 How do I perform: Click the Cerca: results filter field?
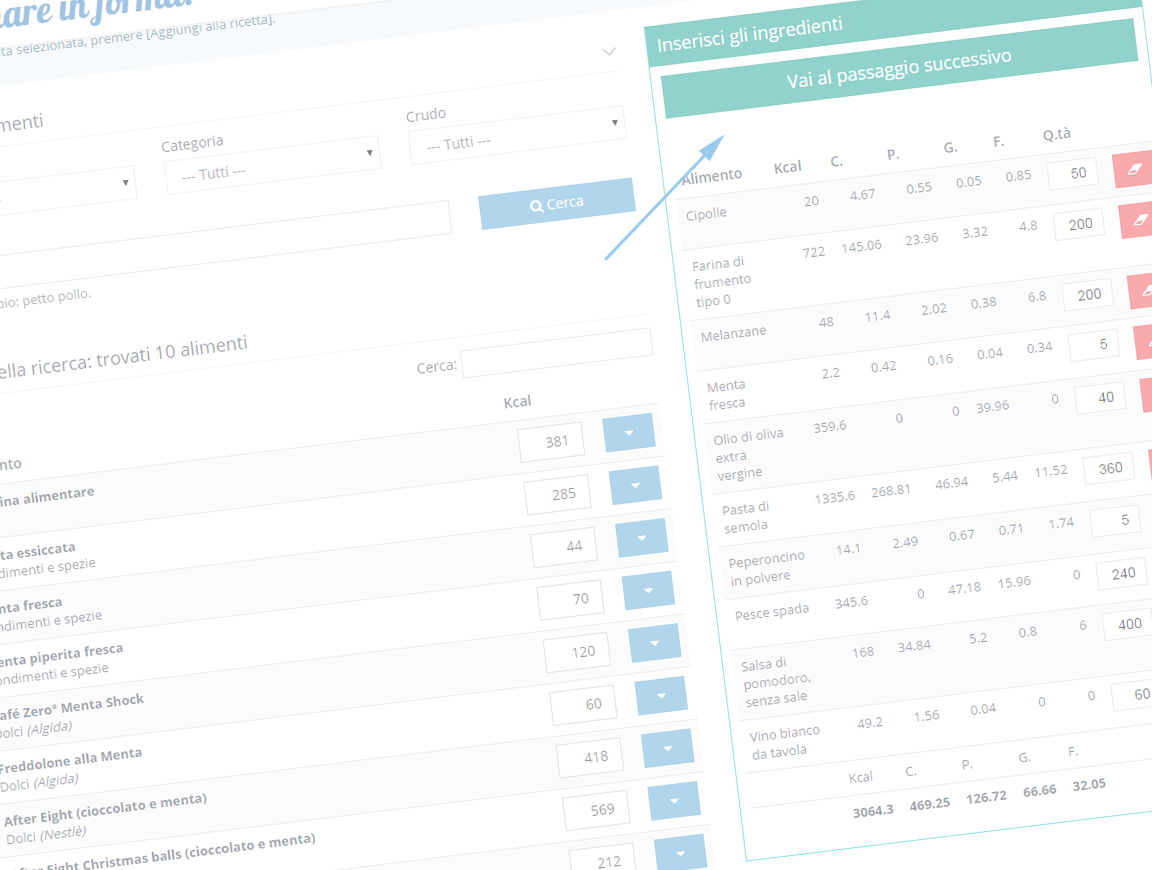pyautogui.click(x=557, y=353)
